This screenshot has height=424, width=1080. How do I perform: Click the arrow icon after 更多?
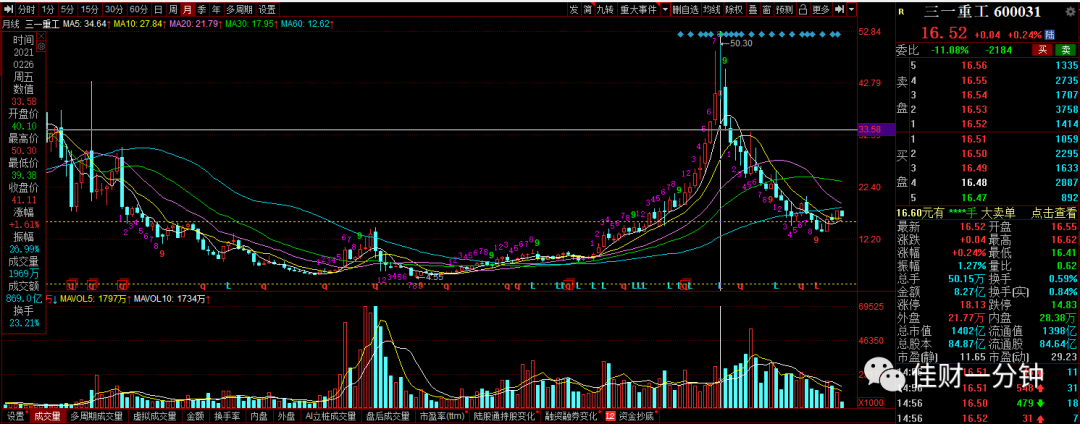(840, 10)
